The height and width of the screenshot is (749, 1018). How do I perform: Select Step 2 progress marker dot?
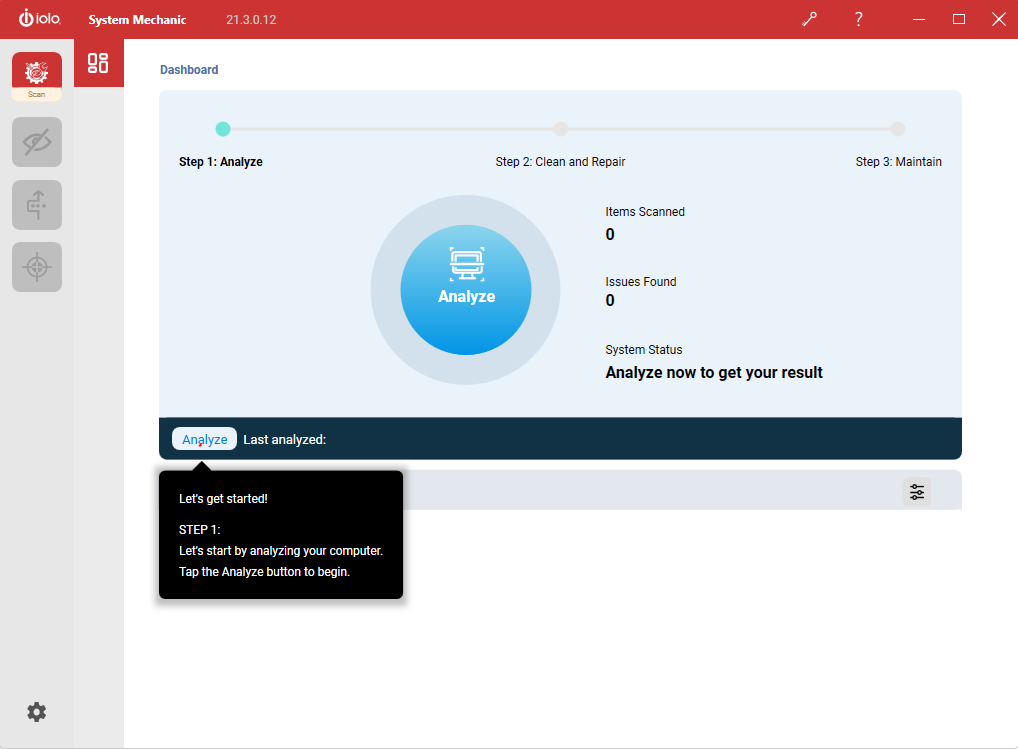[560, 129]
